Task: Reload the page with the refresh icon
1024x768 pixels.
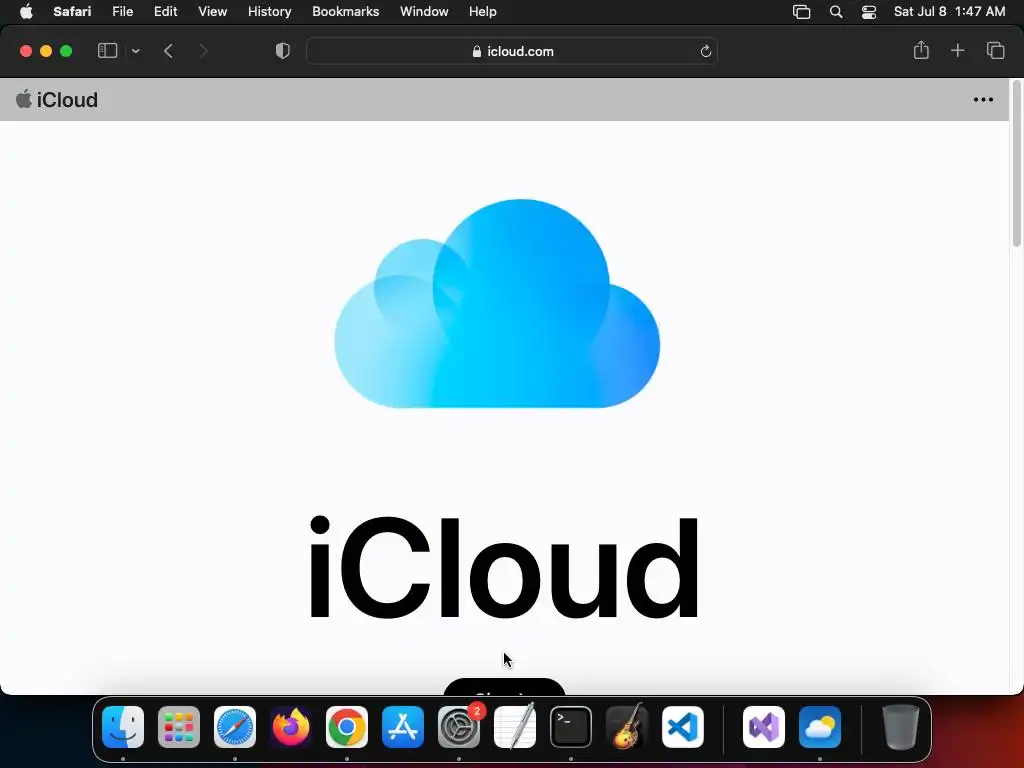Action: [x=705, y=51]
